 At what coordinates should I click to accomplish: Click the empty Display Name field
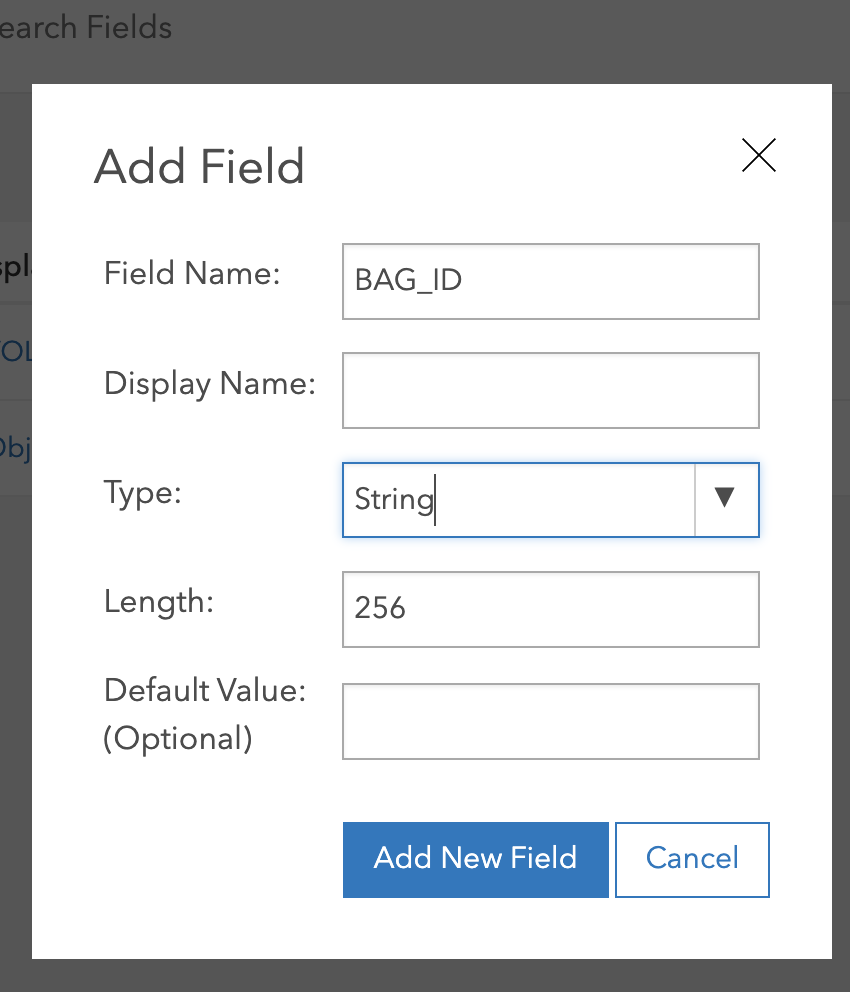(550, 390)
